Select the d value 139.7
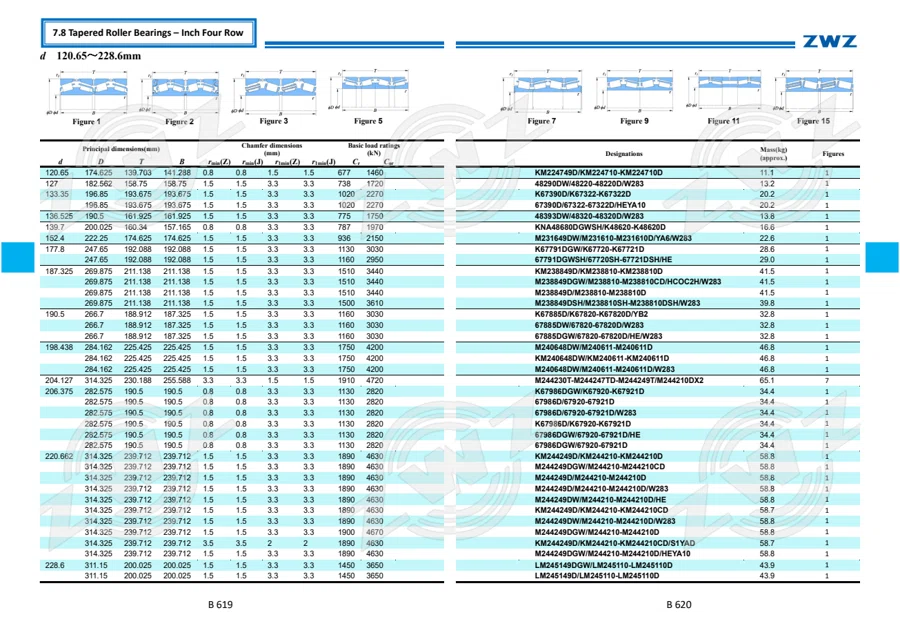The image size is (900, 637). tap(55, 227)
